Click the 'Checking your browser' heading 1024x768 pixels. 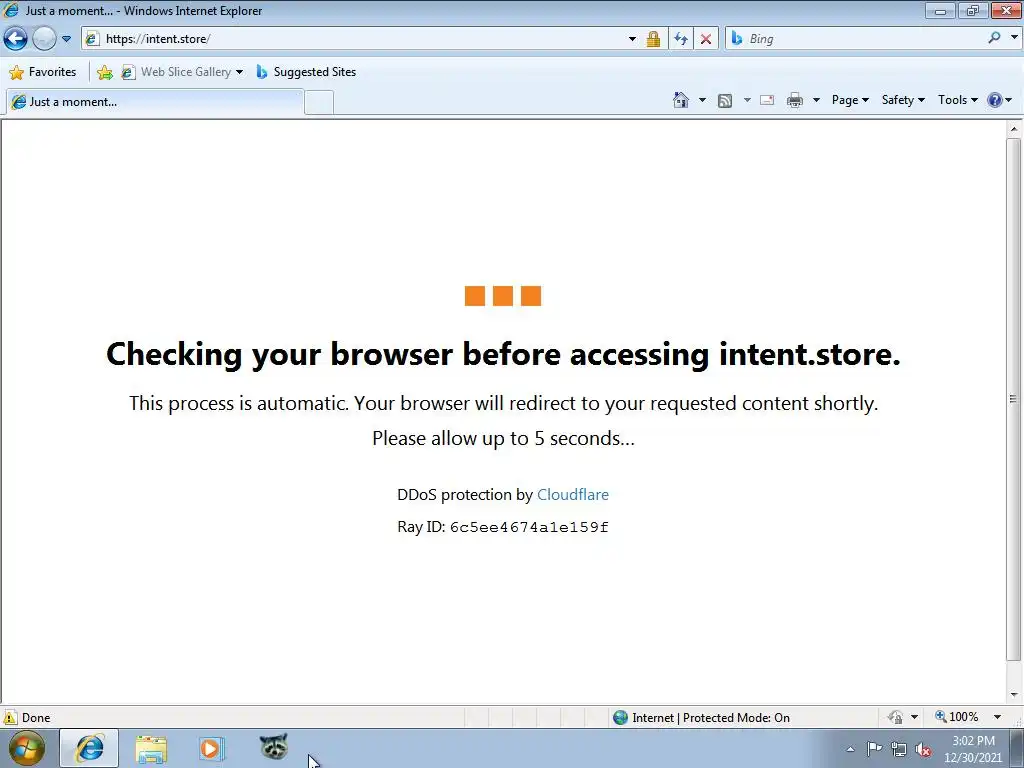pyautogui.click(x=503, y=354)
